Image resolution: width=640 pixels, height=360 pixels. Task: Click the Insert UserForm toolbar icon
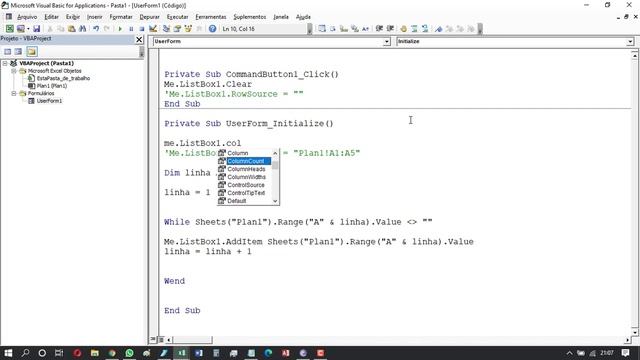click(20, 29)
